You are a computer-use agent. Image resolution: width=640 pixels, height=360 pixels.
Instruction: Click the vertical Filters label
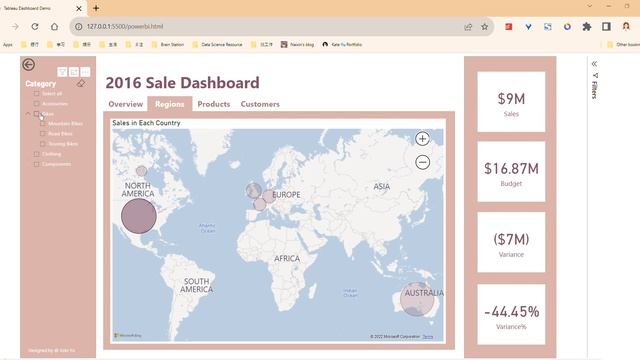594,90
